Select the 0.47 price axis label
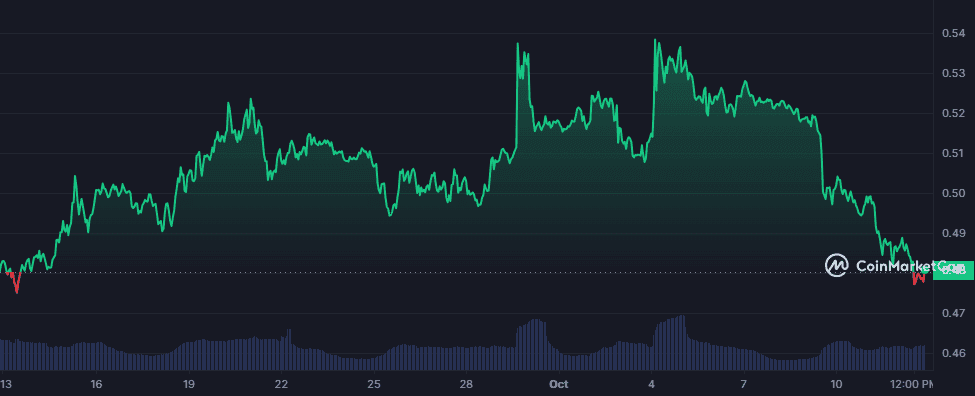The width and height of the screenshot is (975, 396). click(x=955, y=313)
